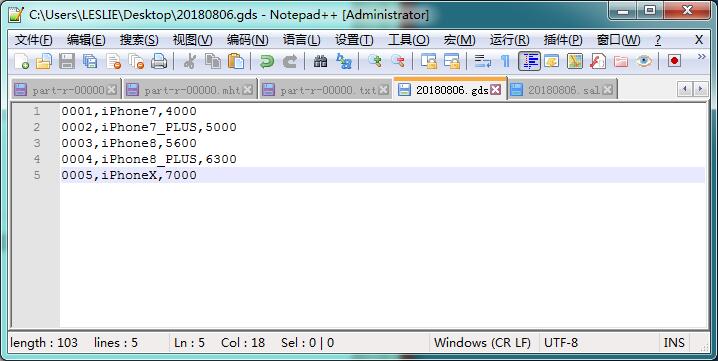Screen dimensions: 718x361
Task: Toggle INS mode in status bar
Action: [x=674, y=343]
